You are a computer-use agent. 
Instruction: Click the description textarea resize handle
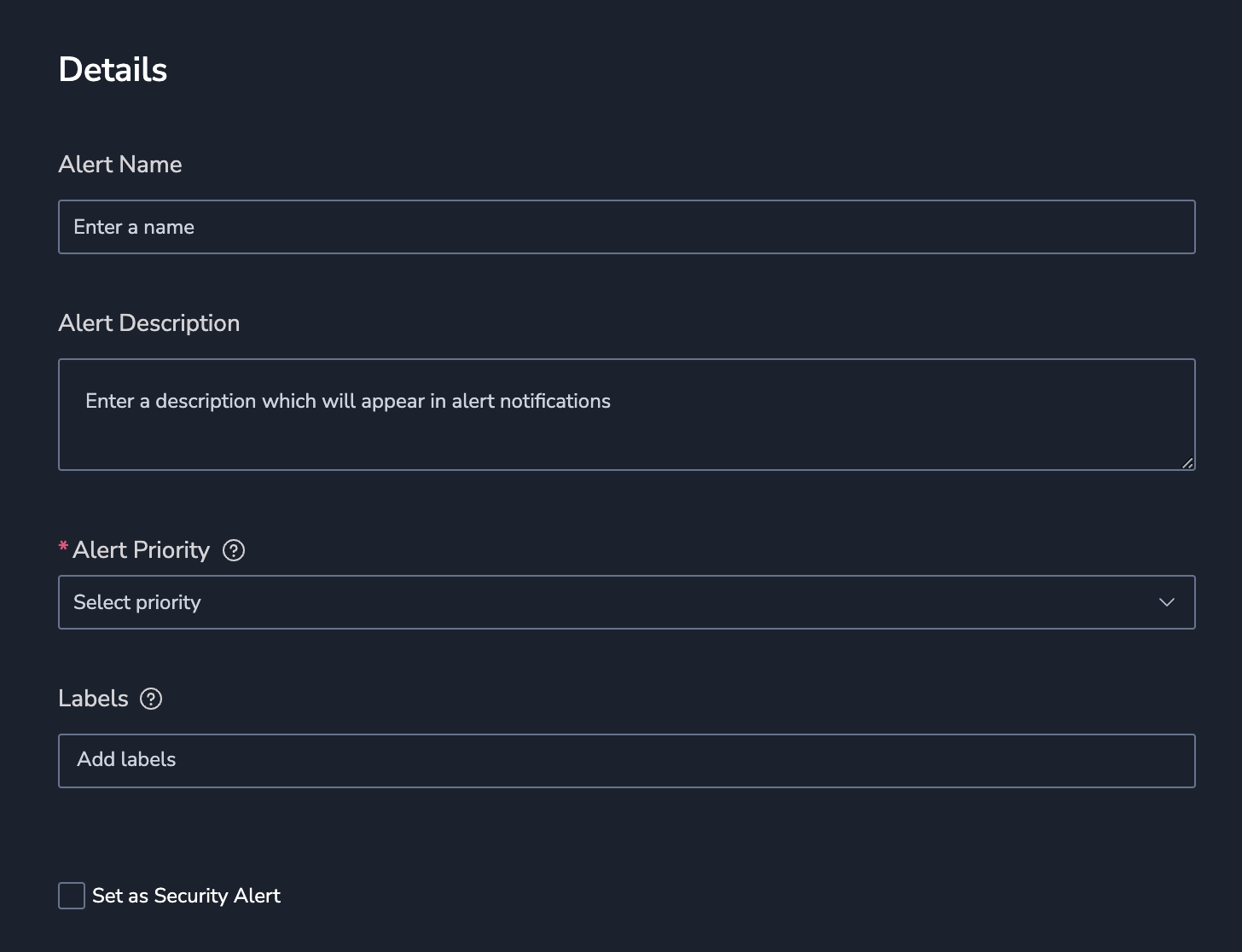[x=1187, y=462]
